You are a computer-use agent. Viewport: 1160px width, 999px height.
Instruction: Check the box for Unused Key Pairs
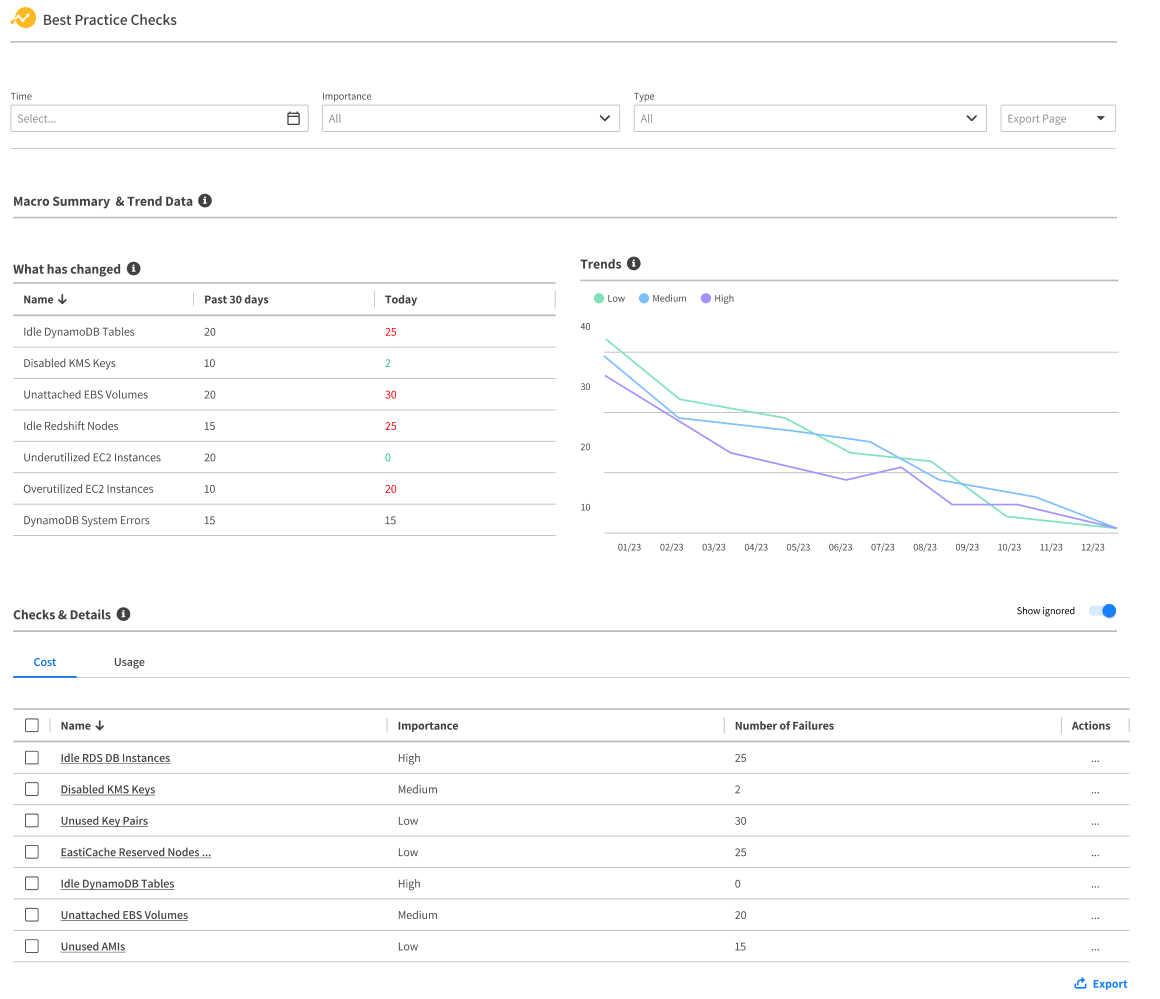click(32, 820)
